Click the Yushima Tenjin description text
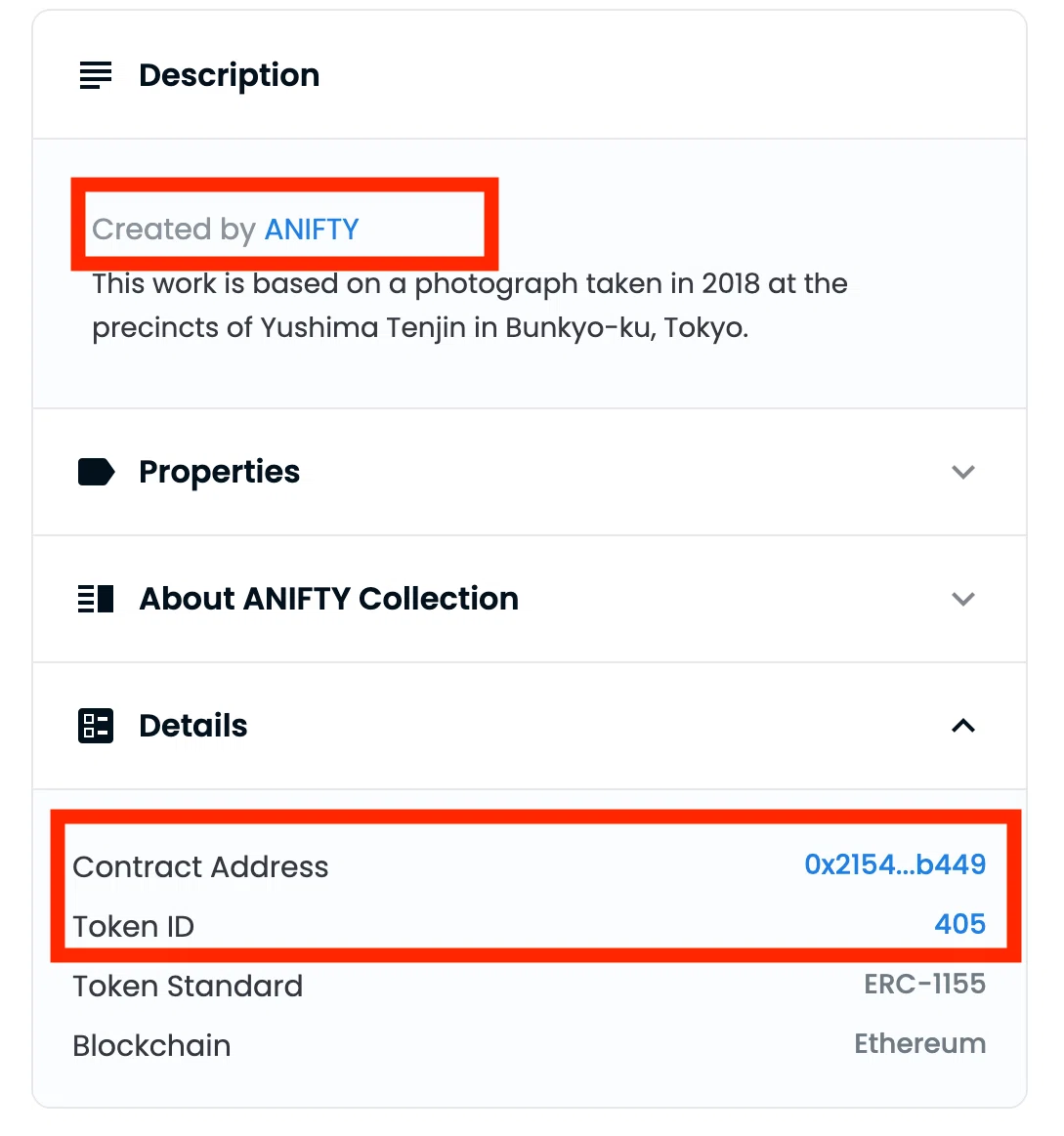The height and width of the screenshot is (1136, 1064). point(470,306)
